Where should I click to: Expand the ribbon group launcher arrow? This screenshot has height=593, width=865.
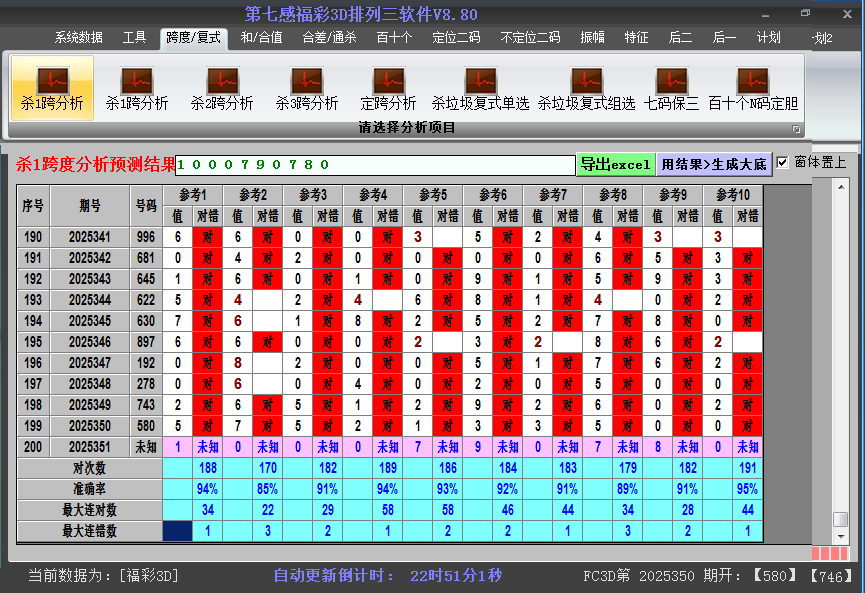pos(797,129)
